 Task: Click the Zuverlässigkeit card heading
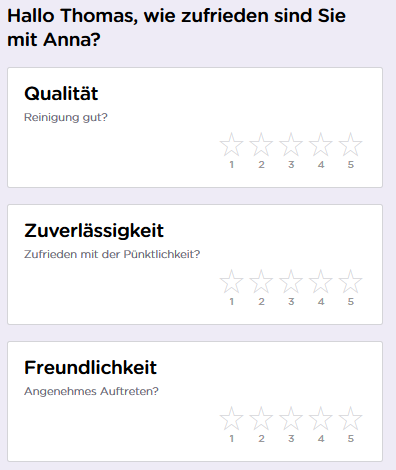94,231
